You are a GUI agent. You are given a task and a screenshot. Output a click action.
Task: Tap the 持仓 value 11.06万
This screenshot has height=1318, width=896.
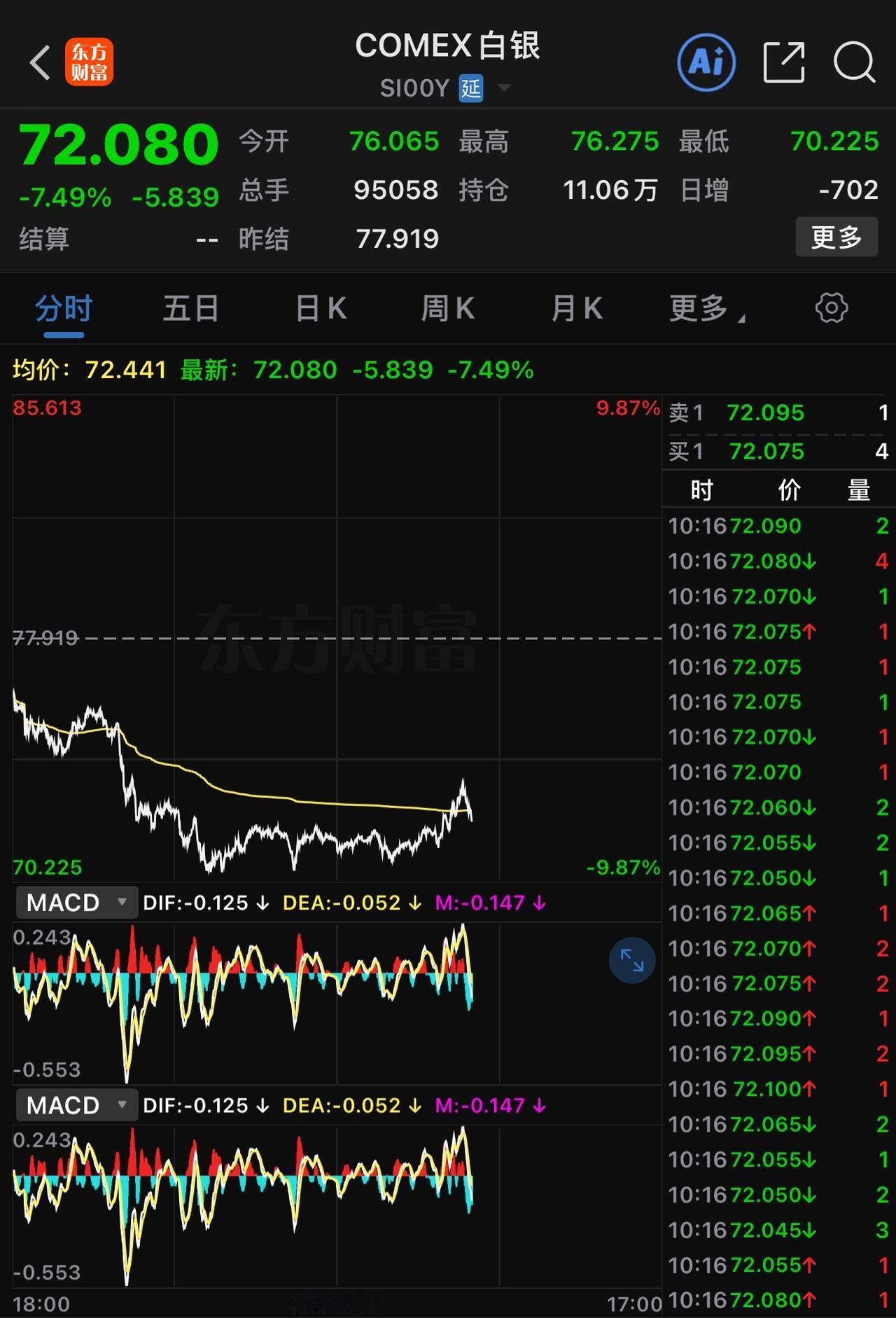click(610, 190)
